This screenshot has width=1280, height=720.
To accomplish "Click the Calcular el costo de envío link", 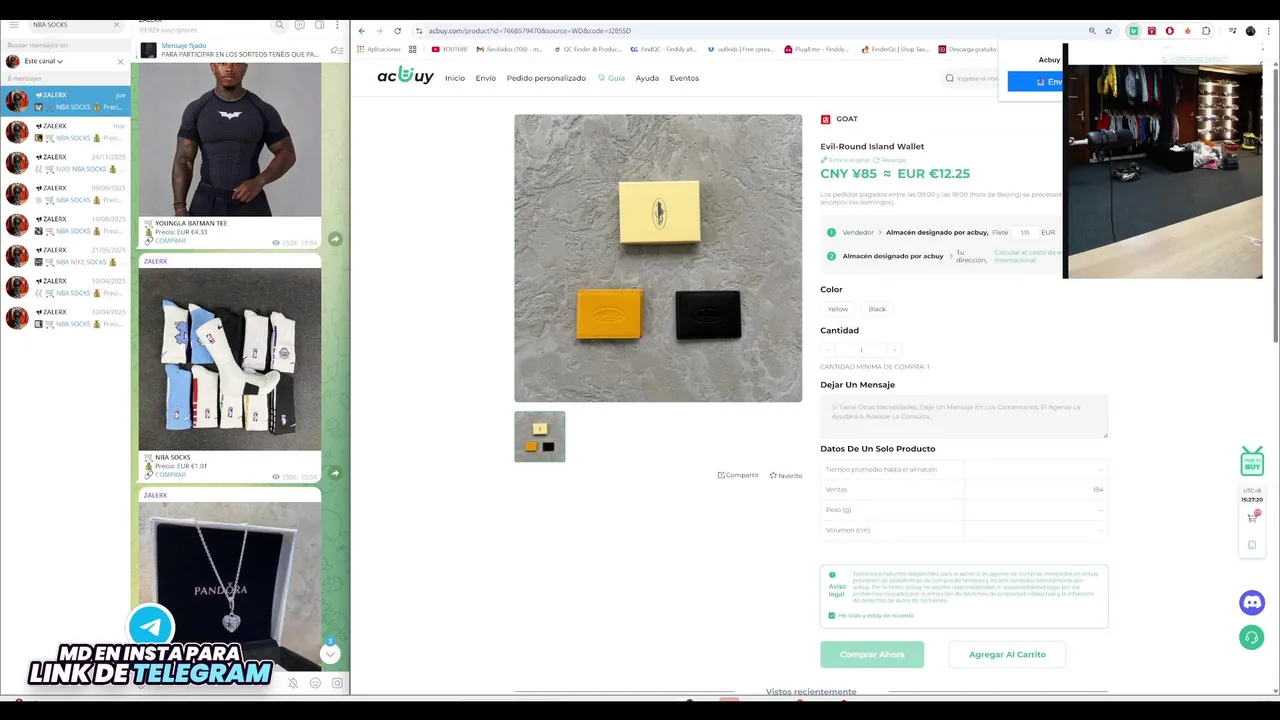I will click(1028, 256).
